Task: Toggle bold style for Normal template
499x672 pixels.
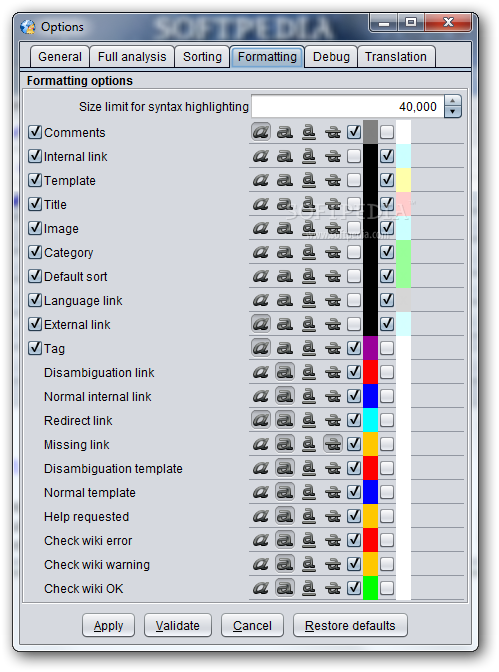Action: 285,492
